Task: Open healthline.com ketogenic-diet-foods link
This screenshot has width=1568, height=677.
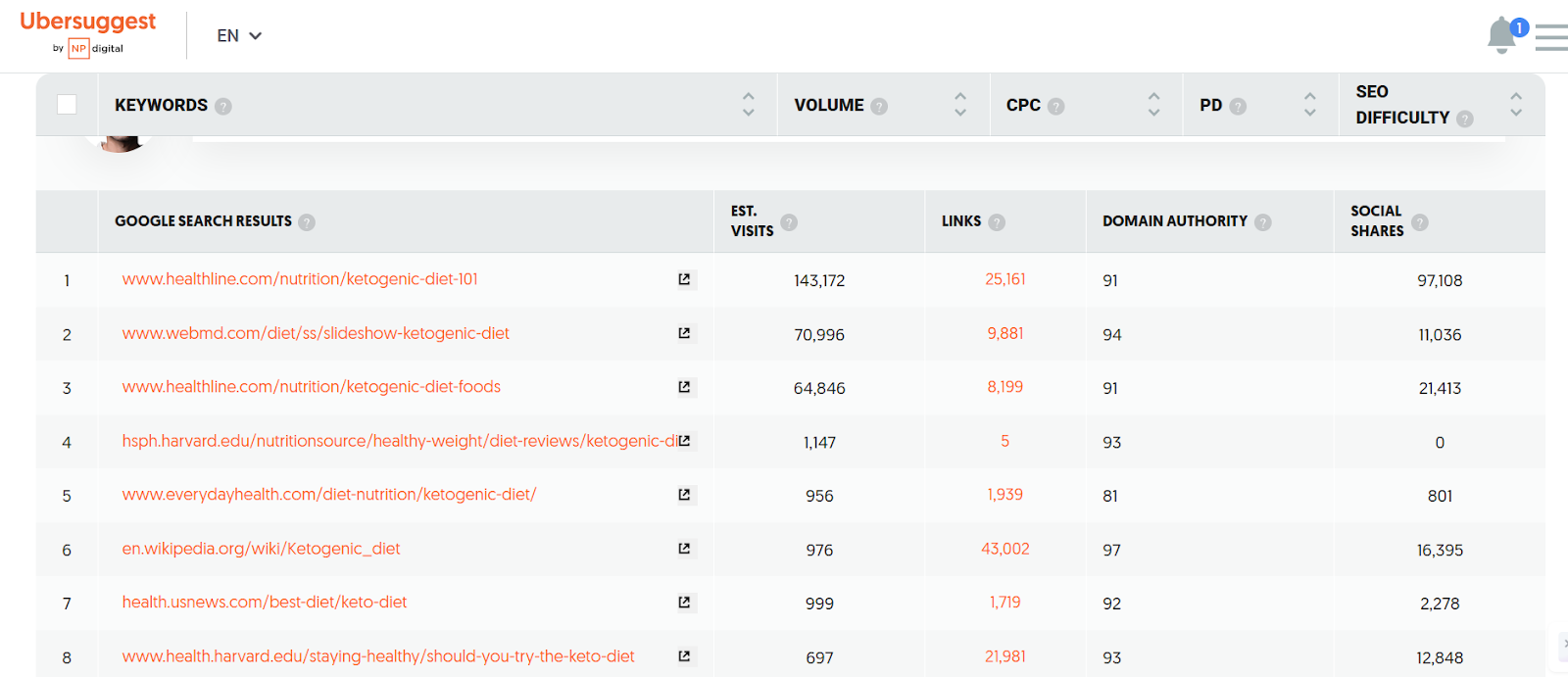Action: (x=312, y=387)
